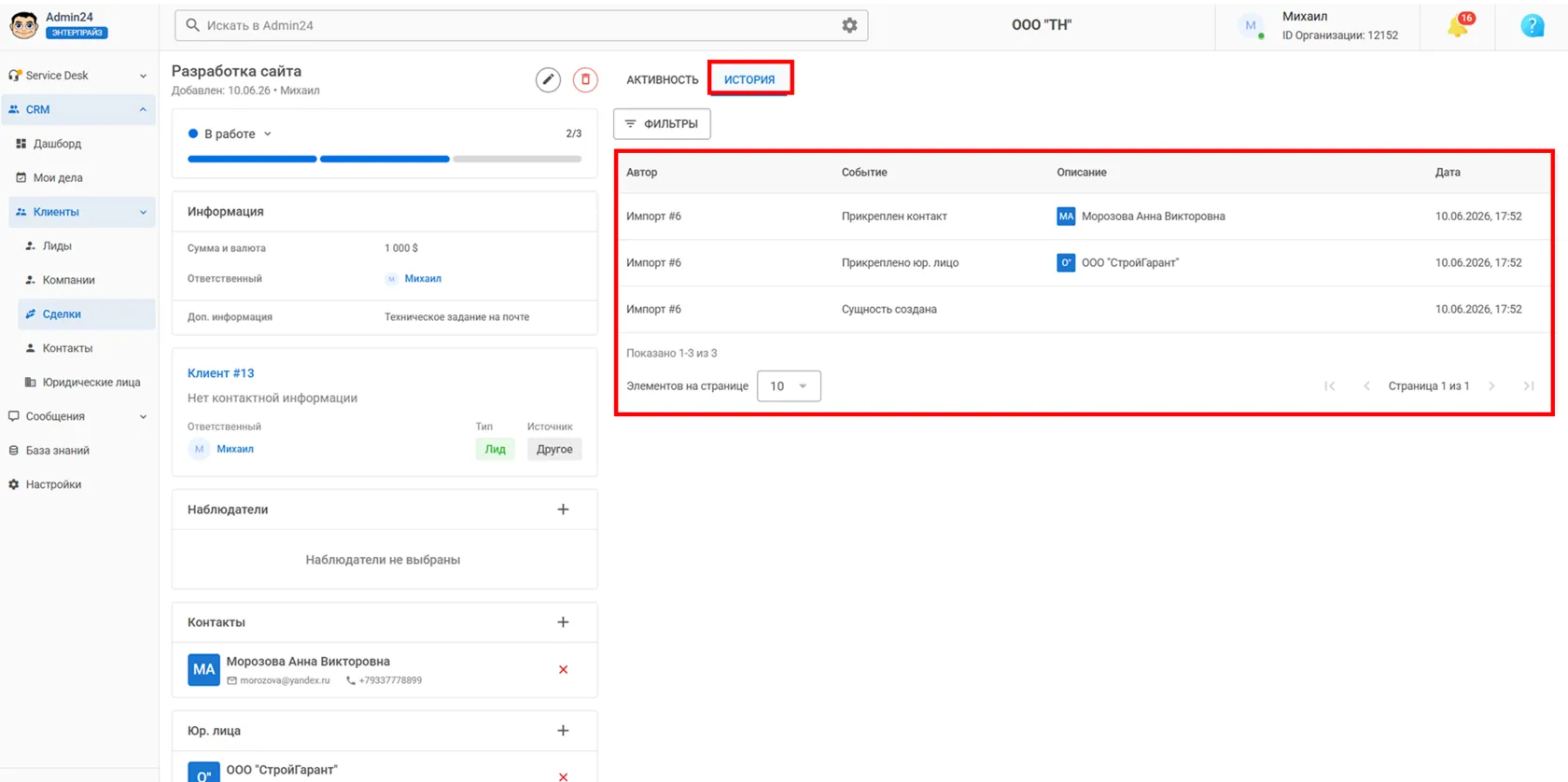
Task: Add a legal entity with the plus icon
Action: click(x=563, y=731)
